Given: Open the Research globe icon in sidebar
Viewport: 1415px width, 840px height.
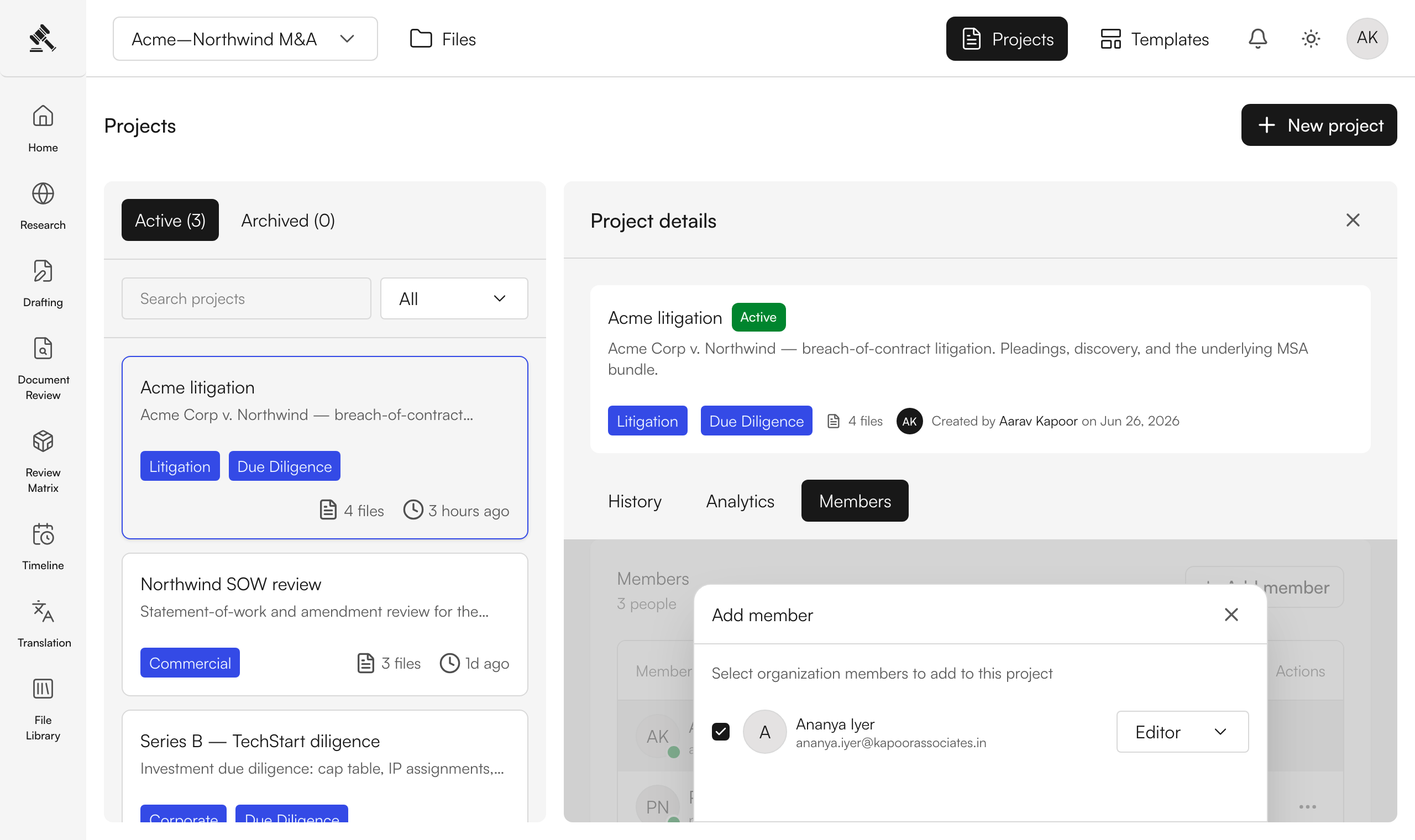Looking at the screenshot, I should [43, 194].
